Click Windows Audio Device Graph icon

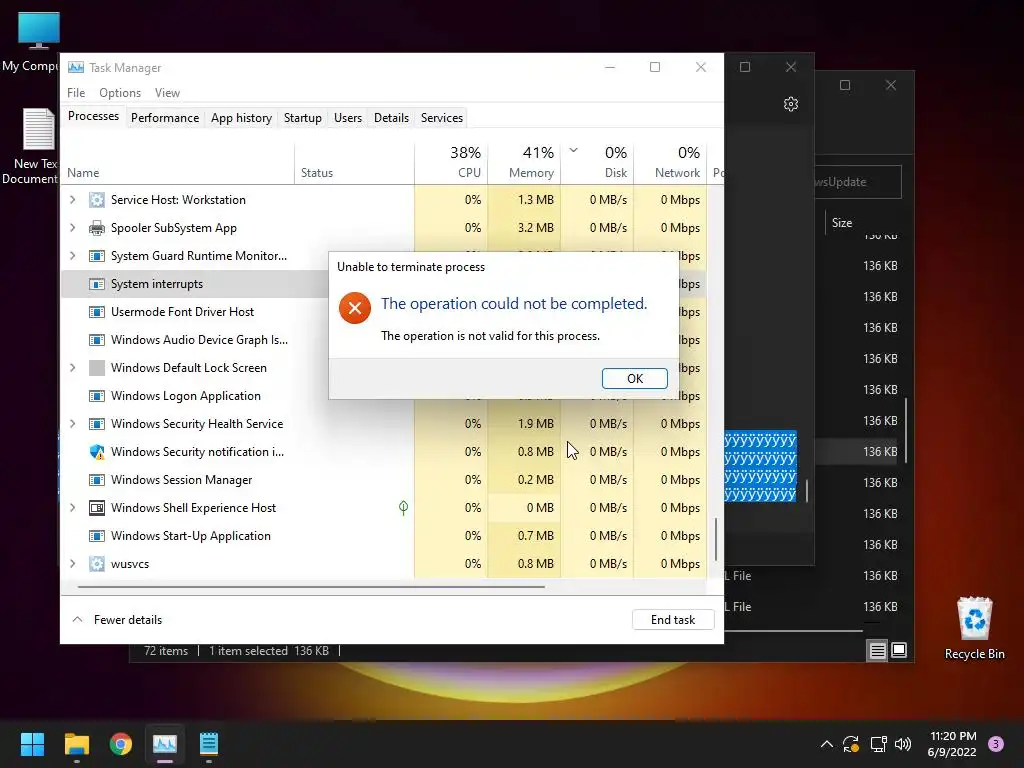[97, 340]
